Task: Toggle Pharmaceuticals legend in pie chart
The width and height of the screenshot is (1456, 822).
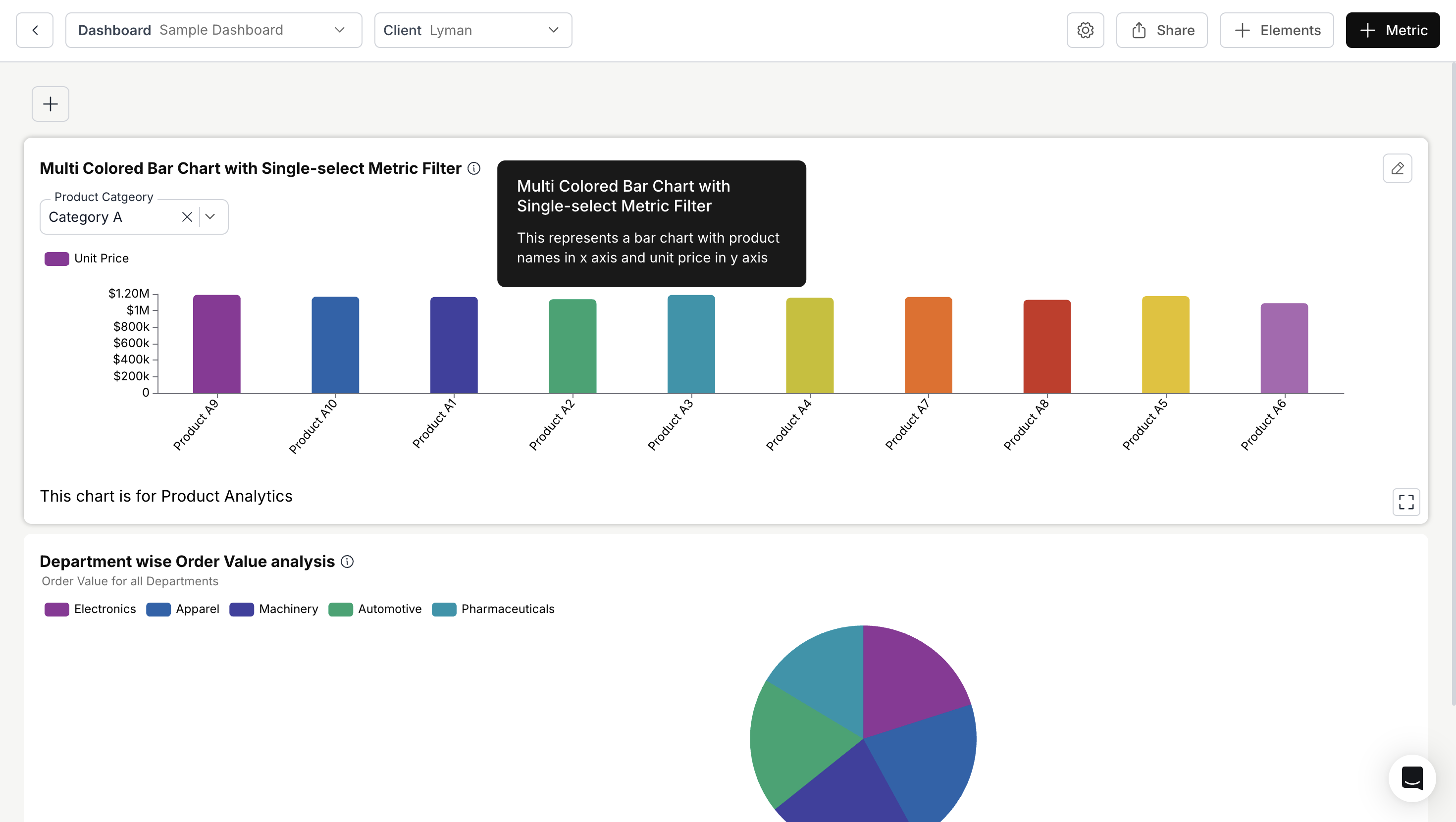Action: click(x=493, y=609)
